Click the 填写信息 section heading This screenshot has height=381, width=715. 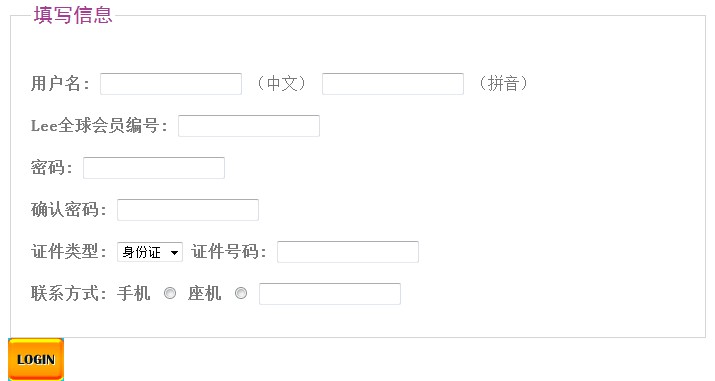tap(73, 15)
